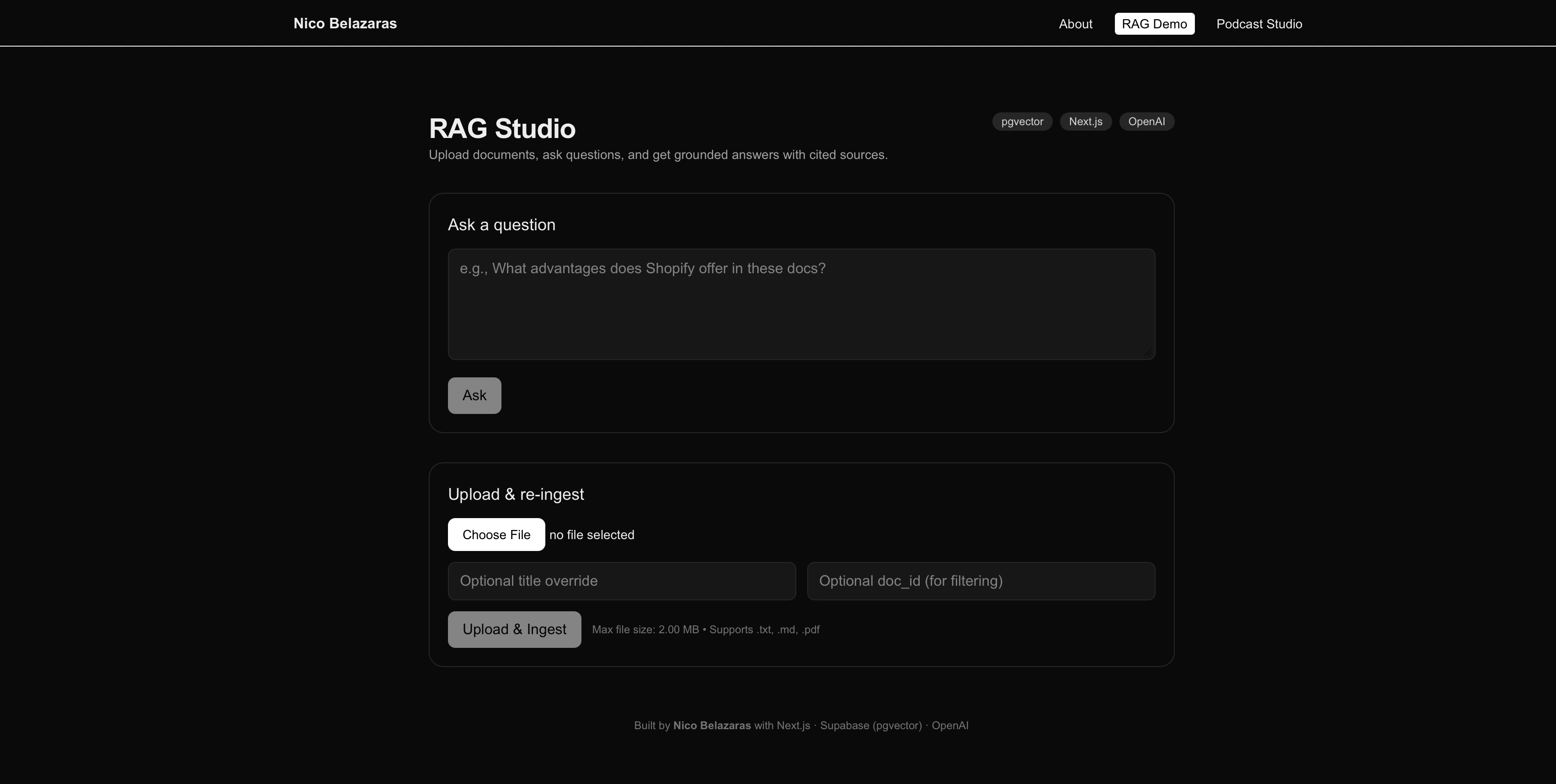Click the 'Upload & re-ingest' heading
The width and height of the screenshot is (1556, 784).
point(516,493)
